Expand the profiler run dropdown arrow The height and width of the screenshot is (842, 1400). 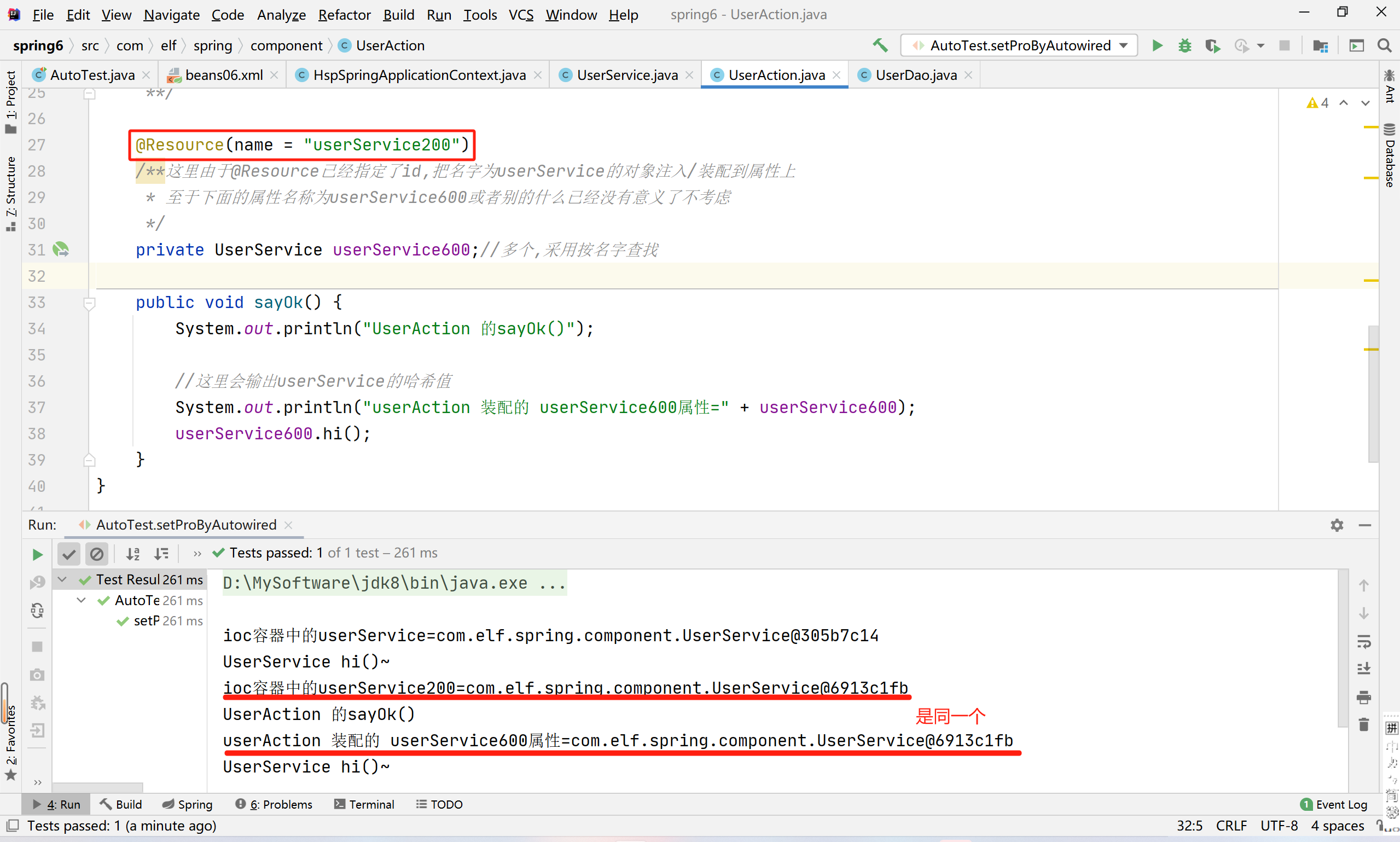coord(1260,45)
